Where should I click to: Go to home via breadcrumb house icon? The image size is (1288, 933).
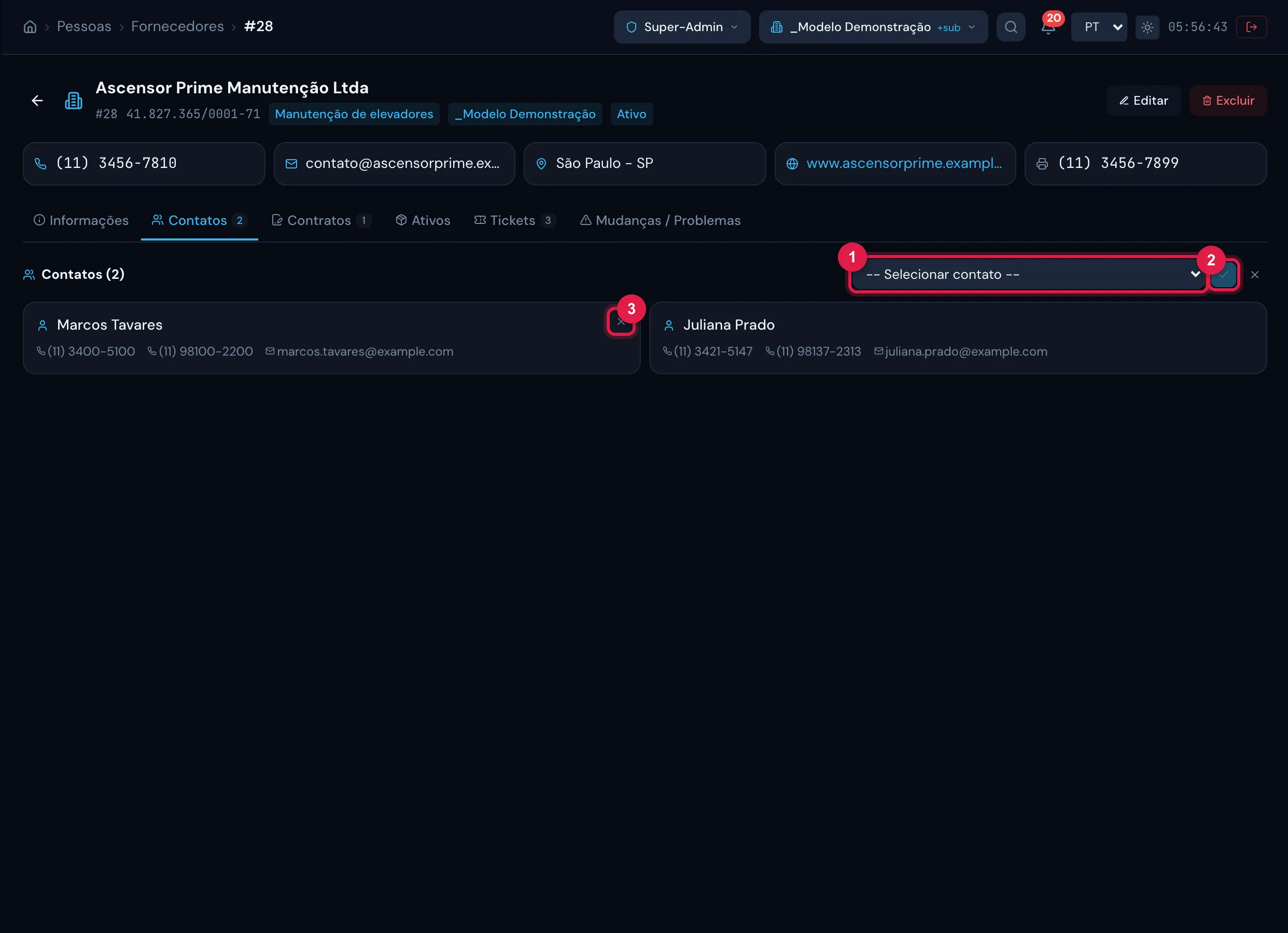[30, 26]
